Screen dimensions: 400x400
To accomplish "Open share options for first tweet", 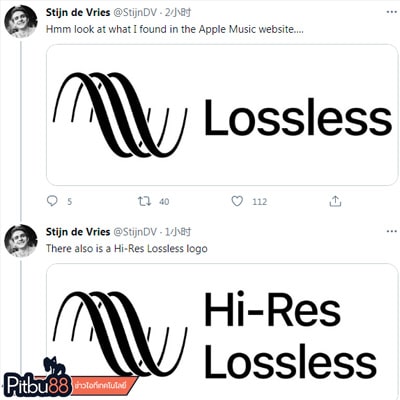I will 335,201.
